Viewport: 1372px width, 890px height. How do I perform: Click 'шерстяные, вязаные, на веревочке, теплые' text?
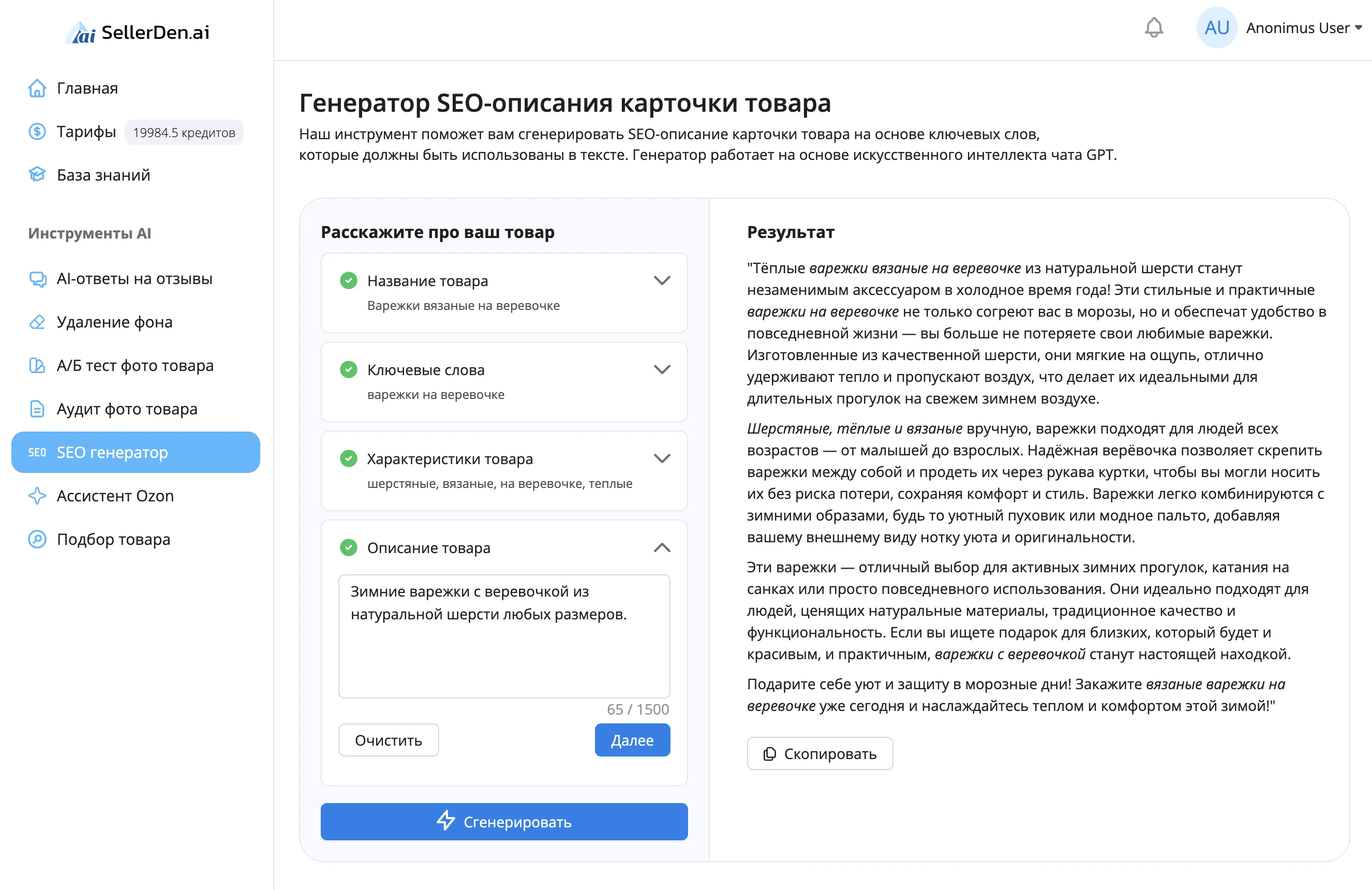[x=499, y=484]
